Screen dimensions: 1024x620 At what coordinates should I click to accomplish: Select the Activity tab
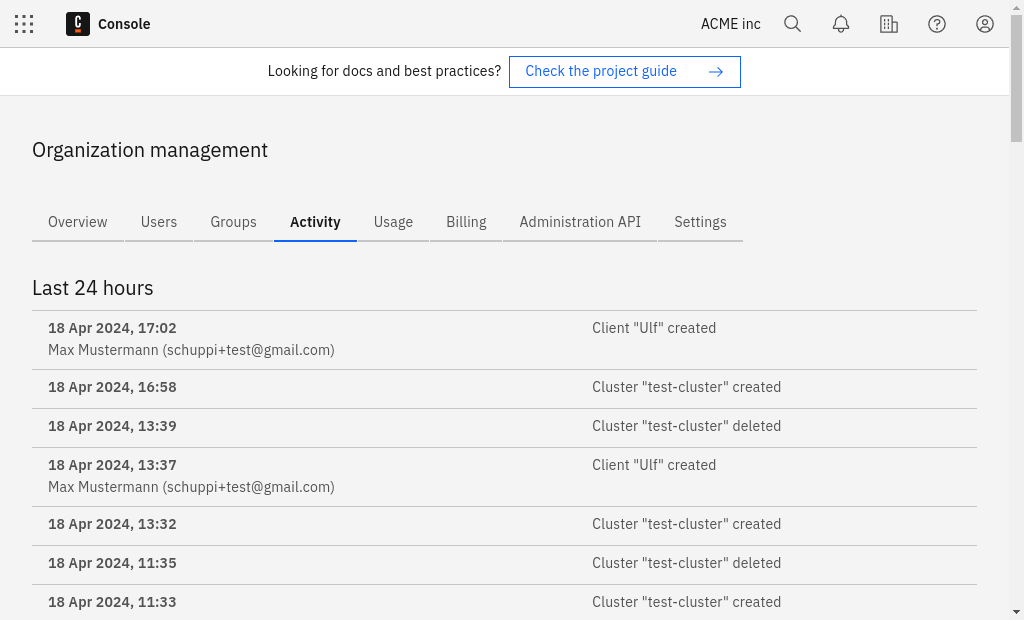(315, 222)
